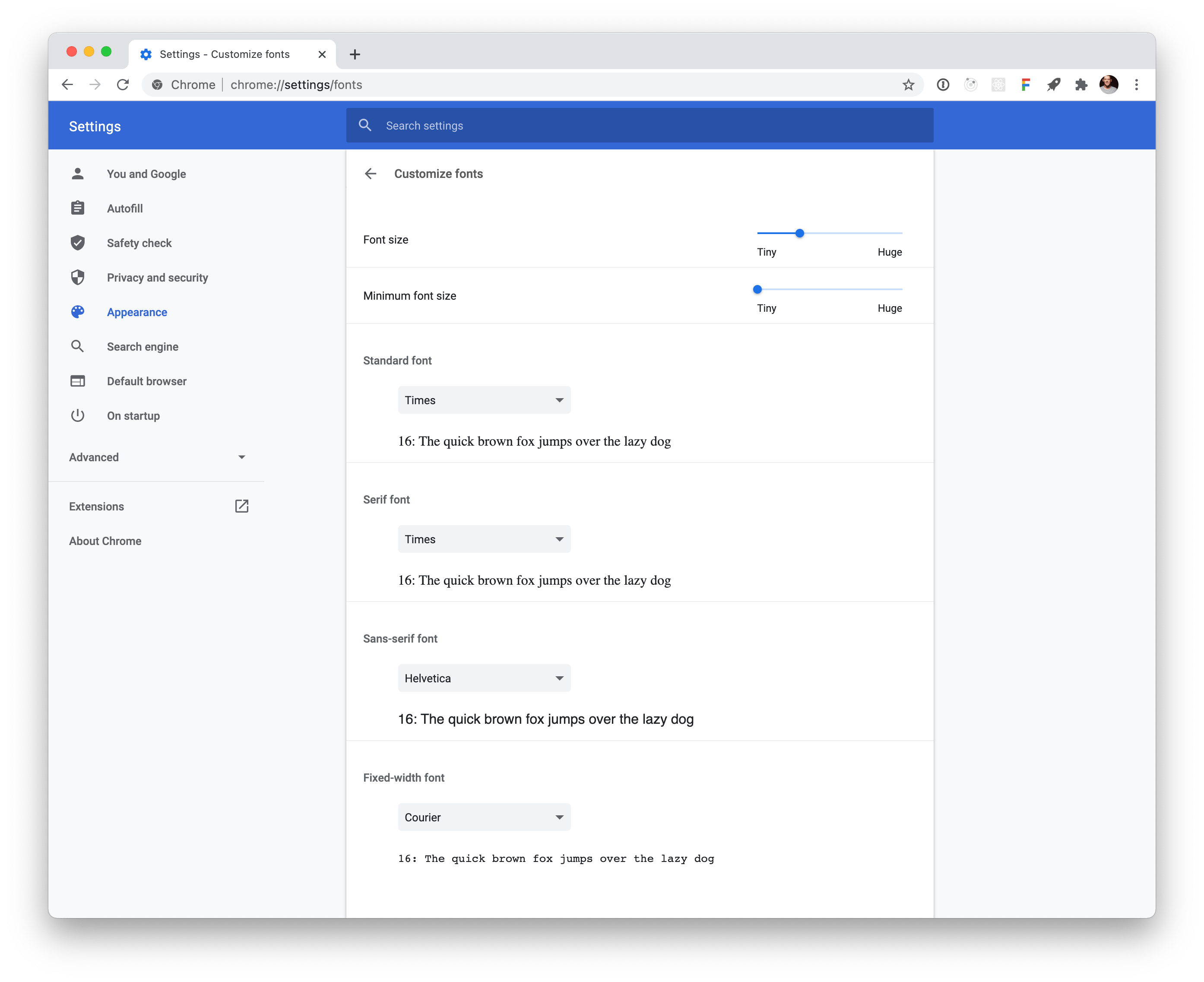1204x982 pixels.
Task: Click the password manager extension icon
Action: (x=943, y=85)
